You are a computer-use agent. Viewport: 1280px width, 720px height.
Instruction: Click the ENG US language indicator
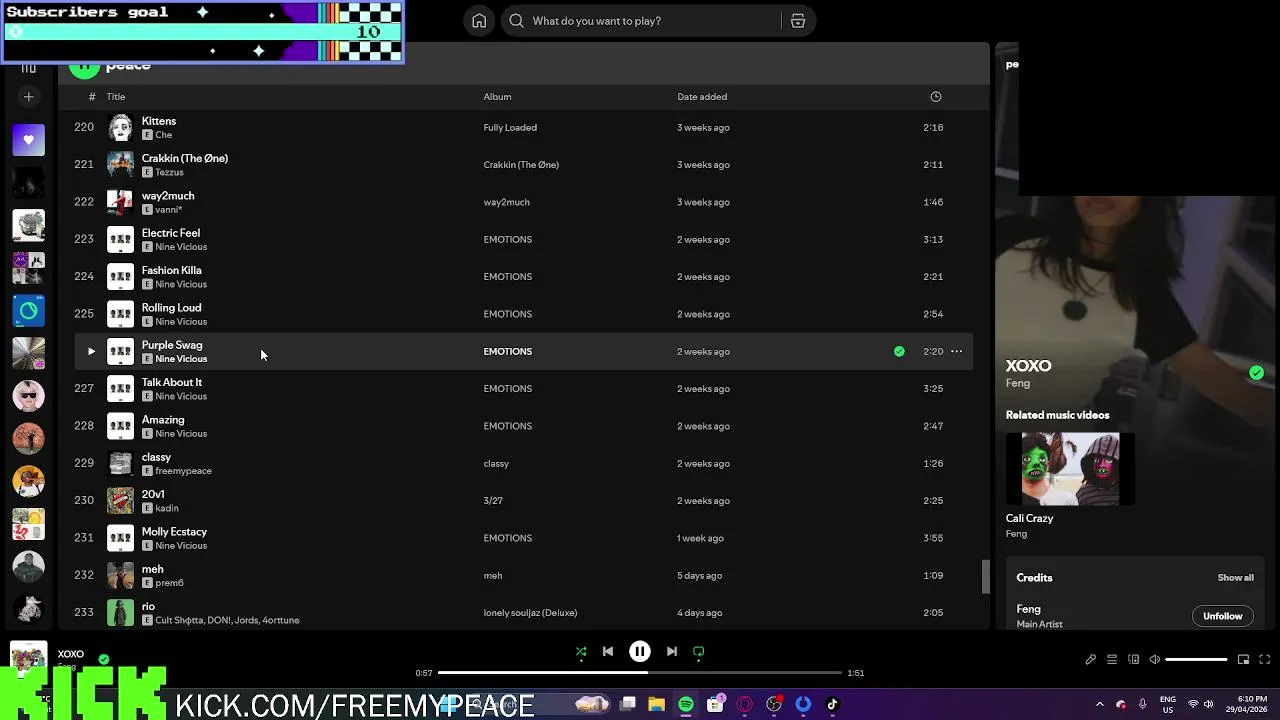point(1167,705)
